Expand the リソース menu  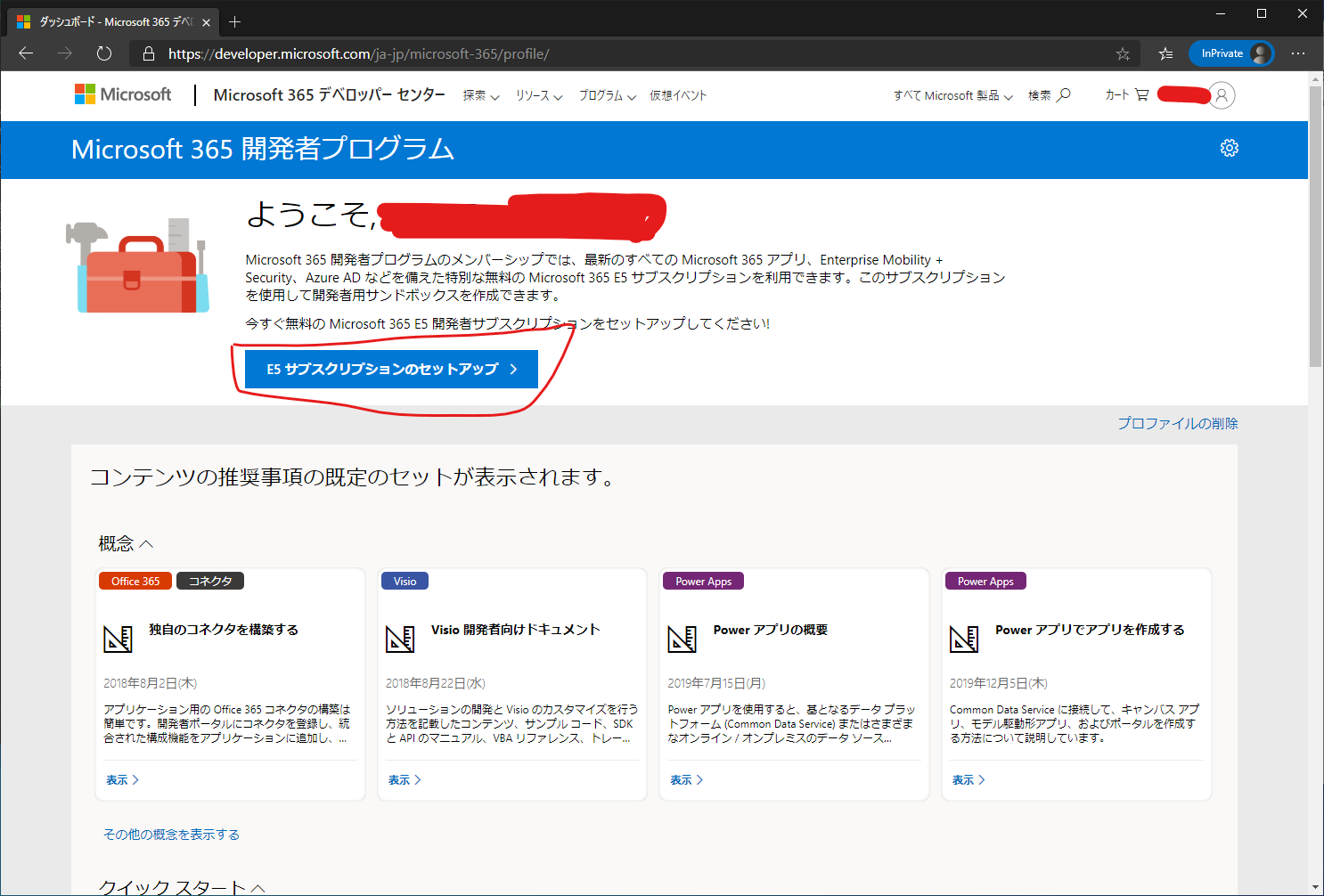(x=539, y=96)
